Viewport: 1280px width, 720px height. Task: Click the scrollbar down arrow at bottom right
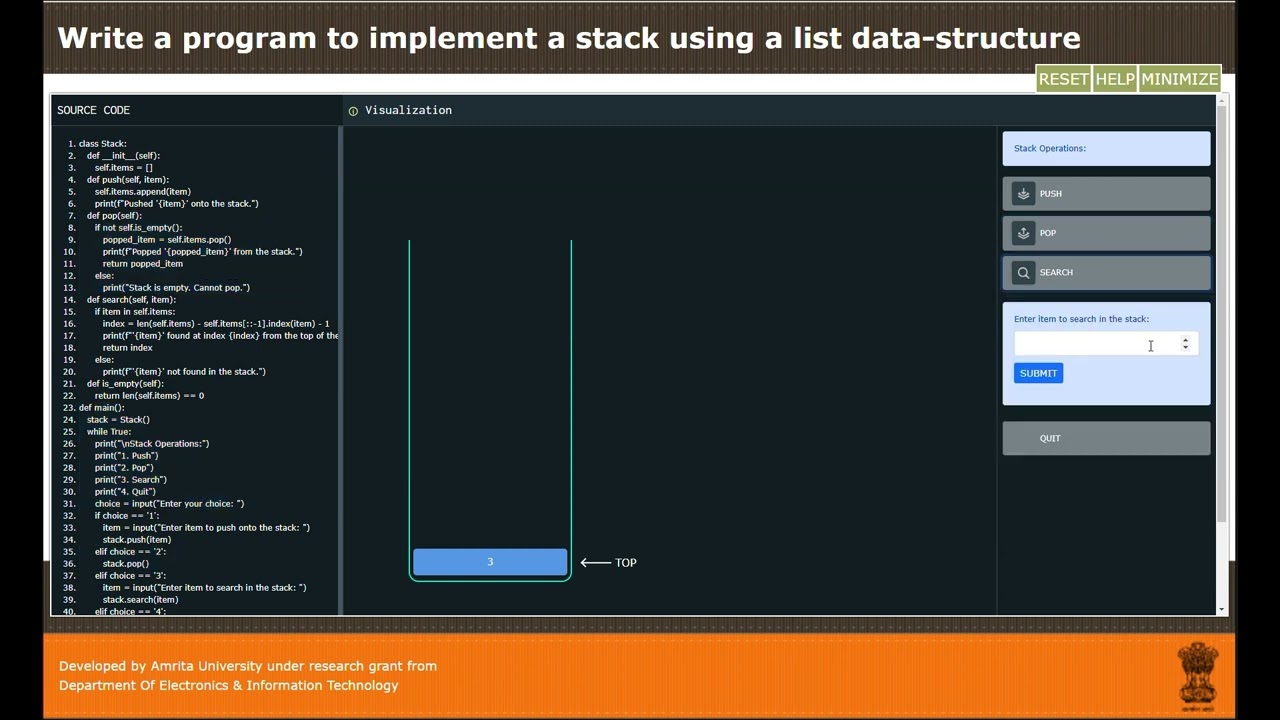click(x=1222, y=609)
